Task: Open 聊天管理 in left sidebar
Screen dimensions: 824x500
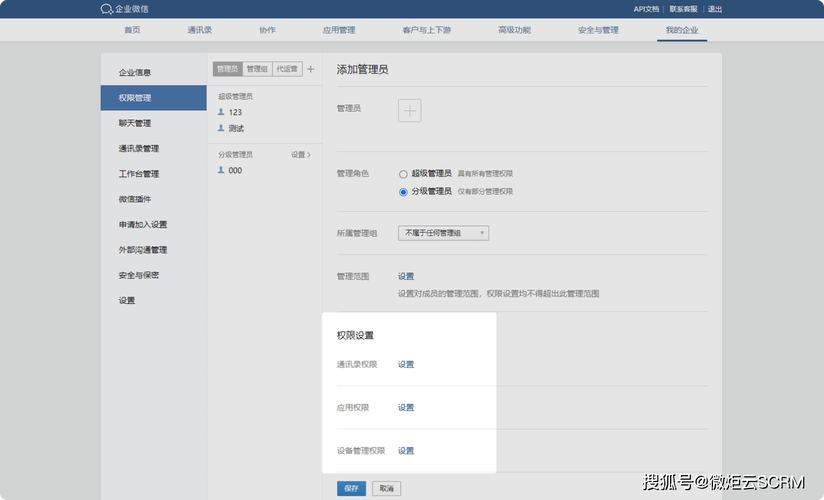Action: (134, 123)
